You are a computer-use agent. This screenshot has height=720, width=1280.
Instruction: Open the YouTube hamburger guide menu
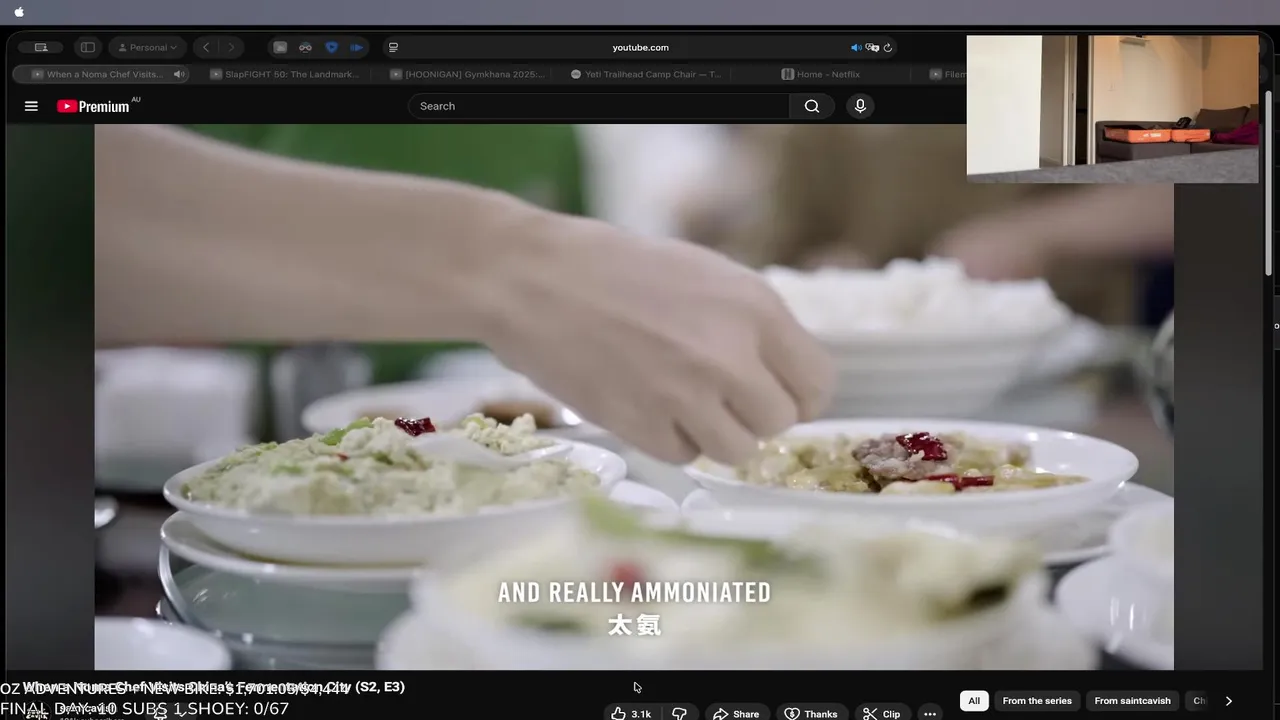(31, 106)
